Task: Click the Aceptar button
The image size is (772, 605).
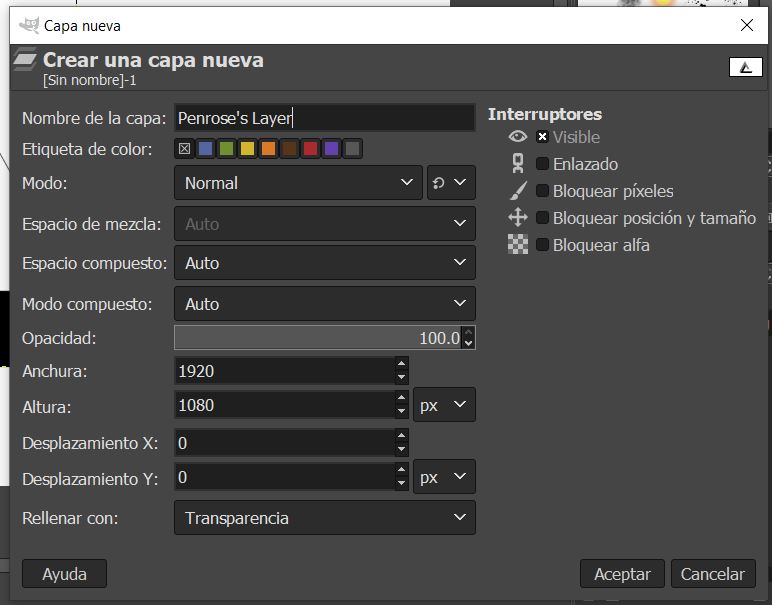Action: point(622,573)
